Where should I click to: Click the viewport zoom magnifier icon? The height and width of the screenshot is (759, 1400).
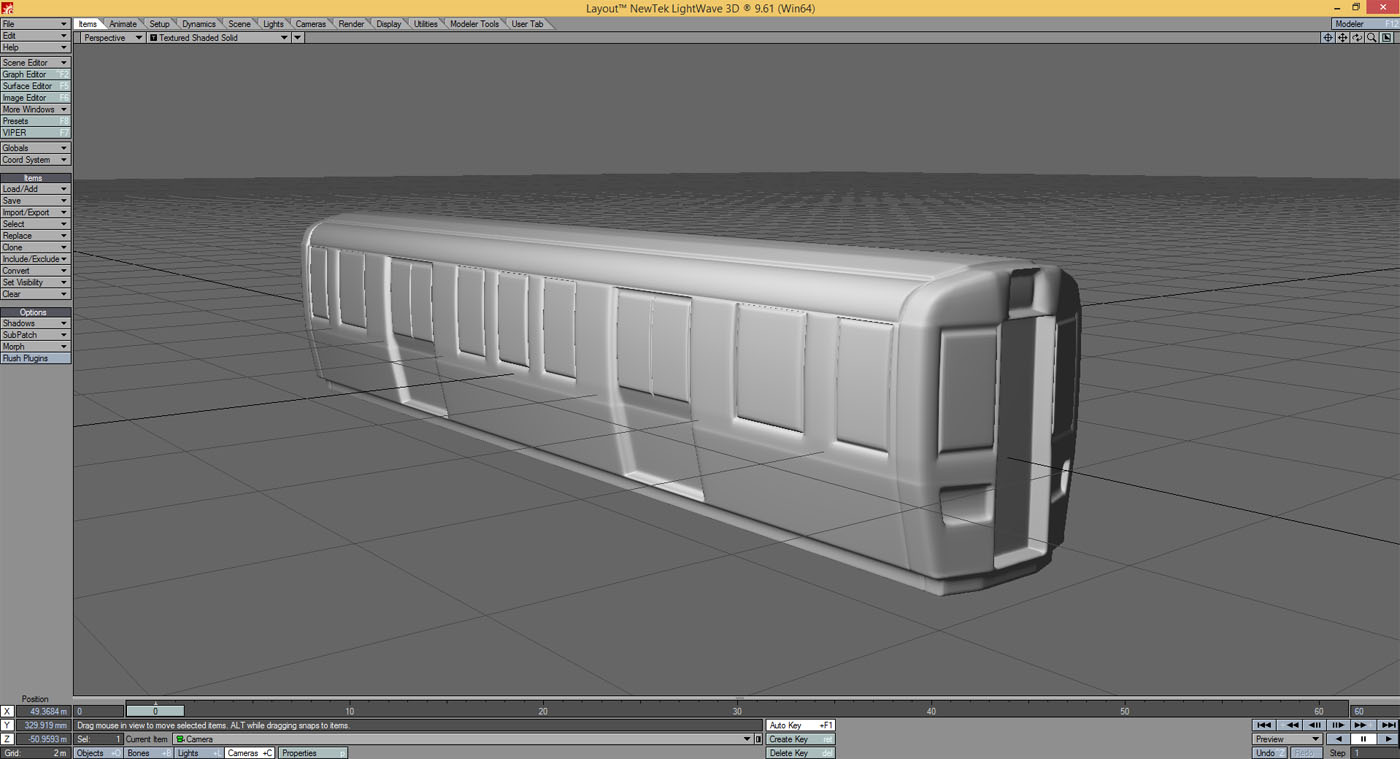[1372, 38]
